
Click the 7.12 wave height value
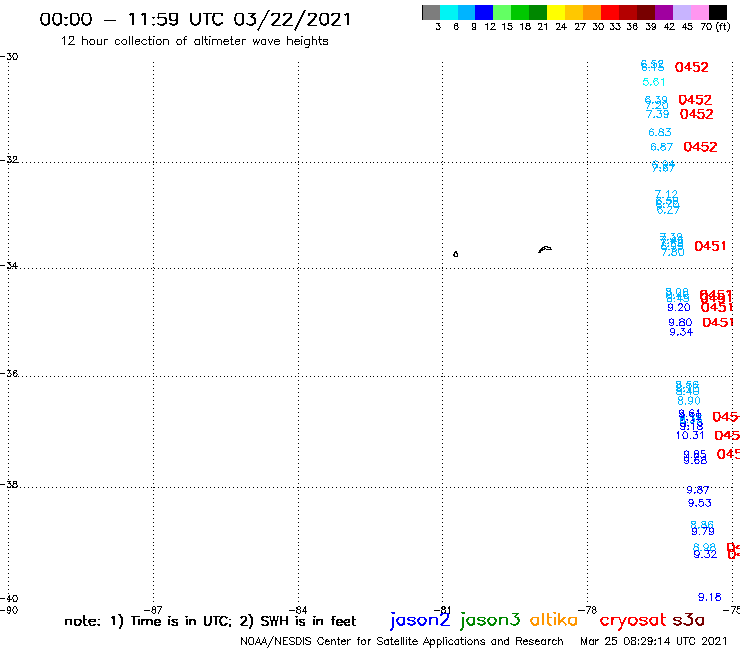(x=666, y=194)
